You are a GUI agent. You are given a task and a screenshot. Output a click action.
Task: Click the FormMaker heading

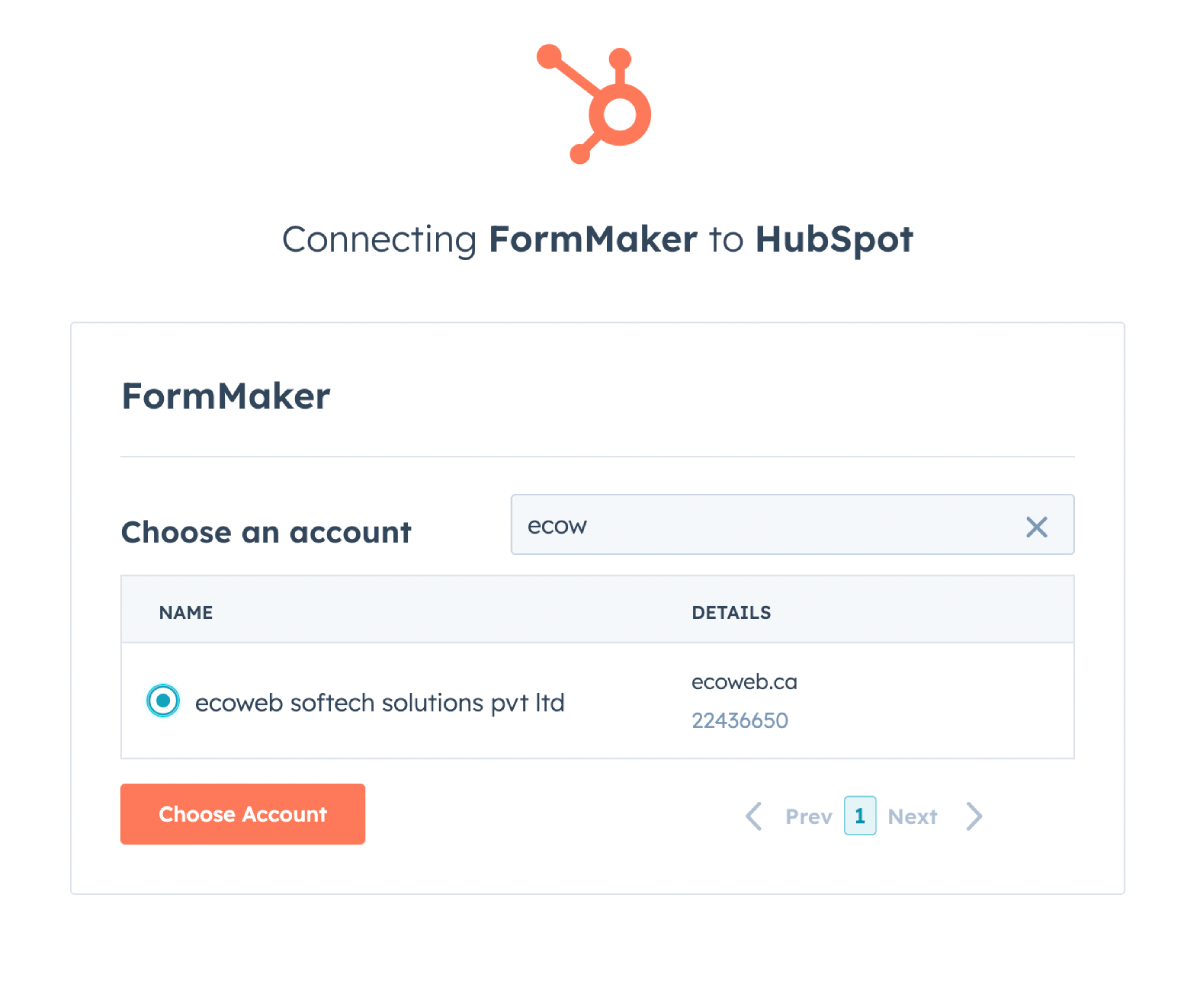[225, 396]
